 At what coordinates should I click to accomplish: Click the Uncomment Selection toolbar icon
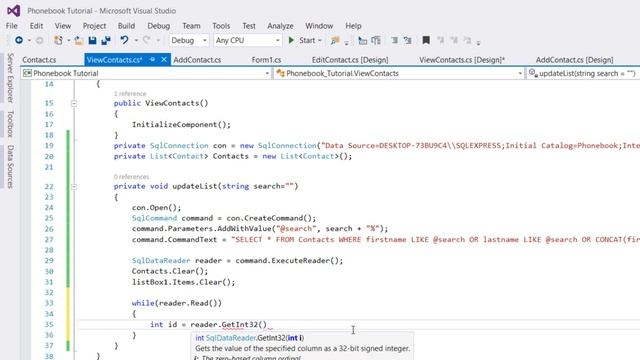tap(376, 40)
